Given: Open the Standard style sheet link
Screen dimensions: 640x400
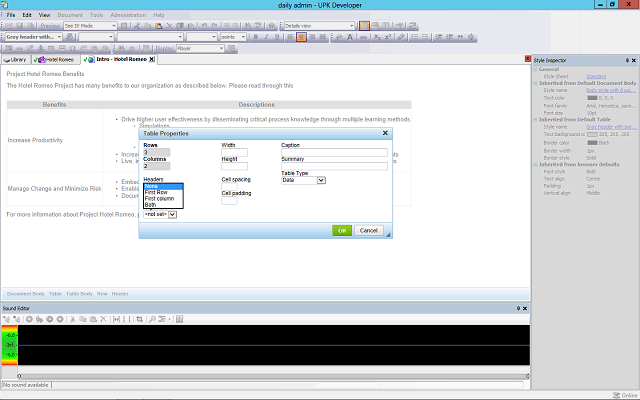Looking at the screenshot, I should pyautogui.click(x=596, y=76).
